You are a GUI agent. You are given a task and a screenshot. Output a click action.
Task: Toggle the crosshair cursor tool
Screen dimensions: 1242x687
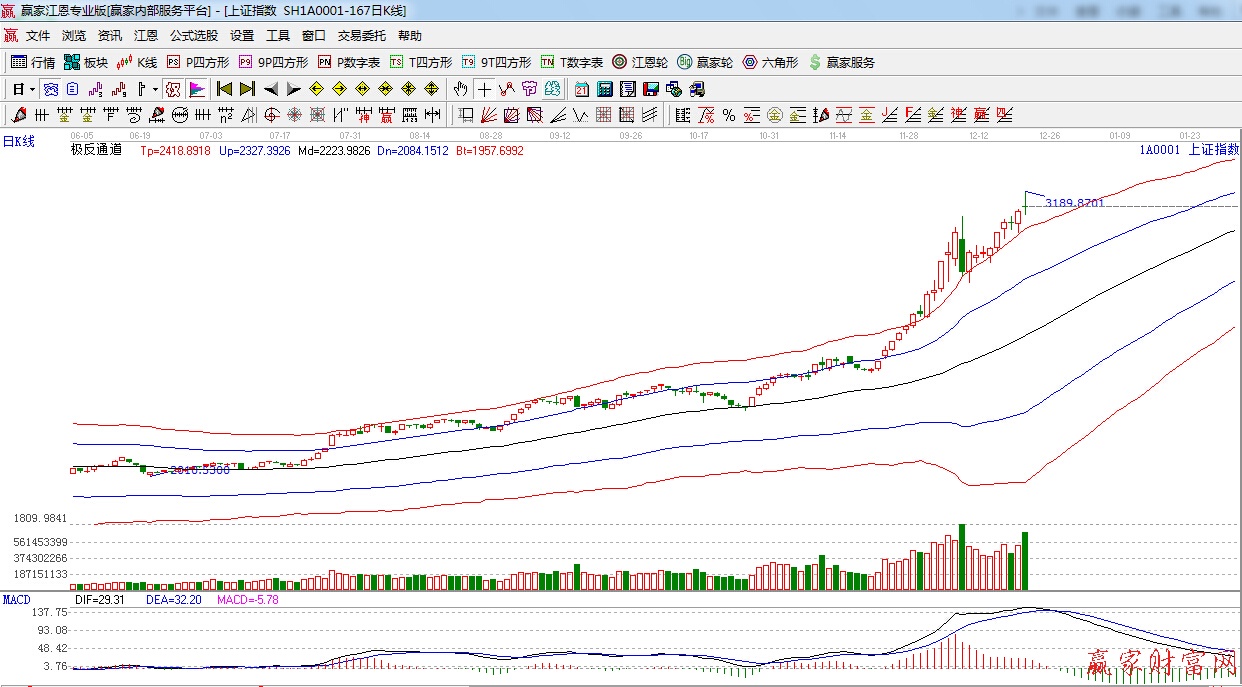(484, 89)
